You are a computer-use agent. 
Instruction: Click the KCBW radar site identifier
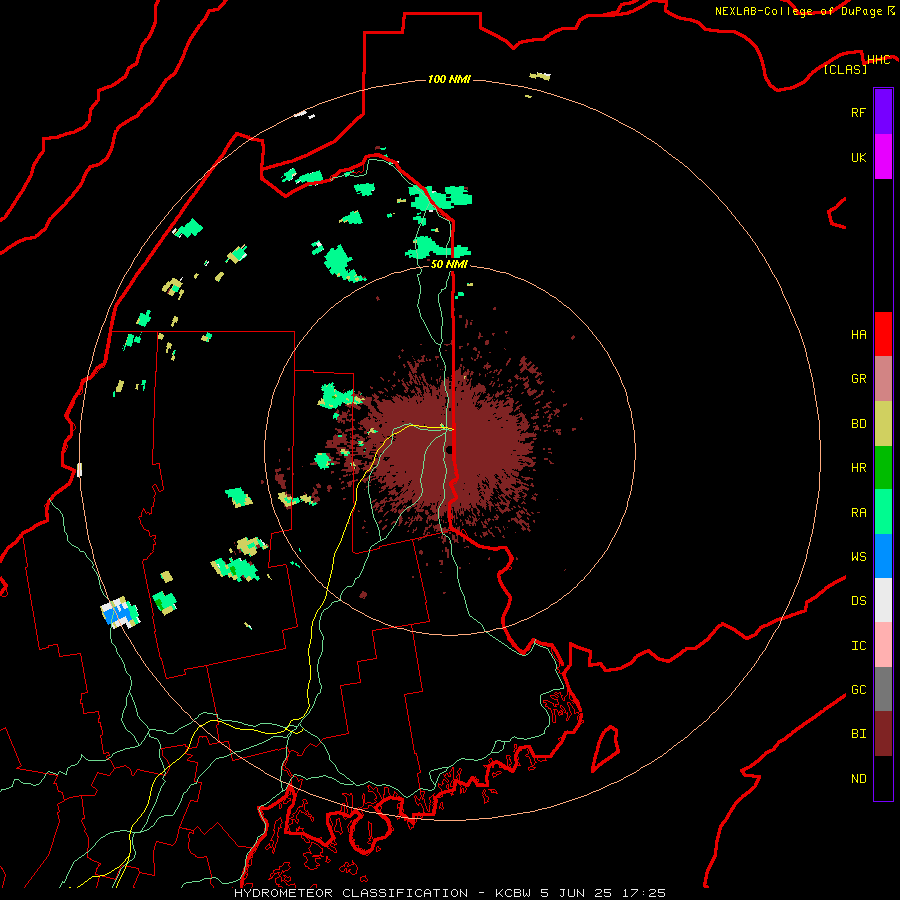click(513, 893)
